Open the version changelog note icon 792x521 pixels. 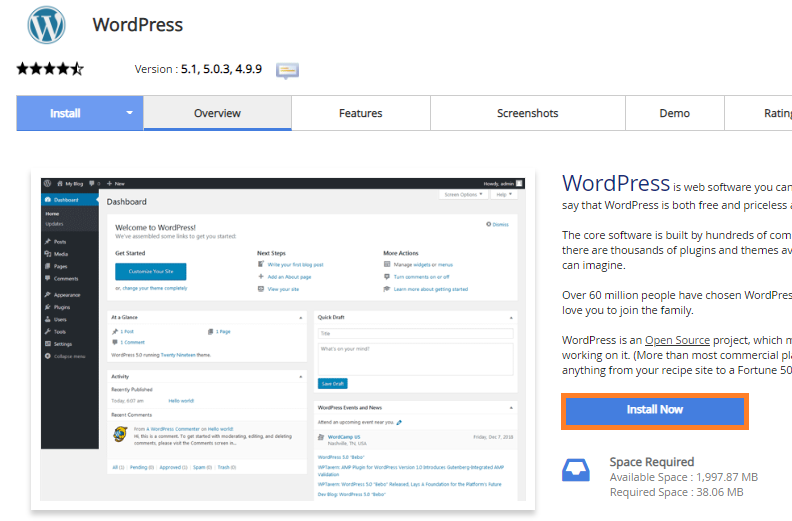287,70
